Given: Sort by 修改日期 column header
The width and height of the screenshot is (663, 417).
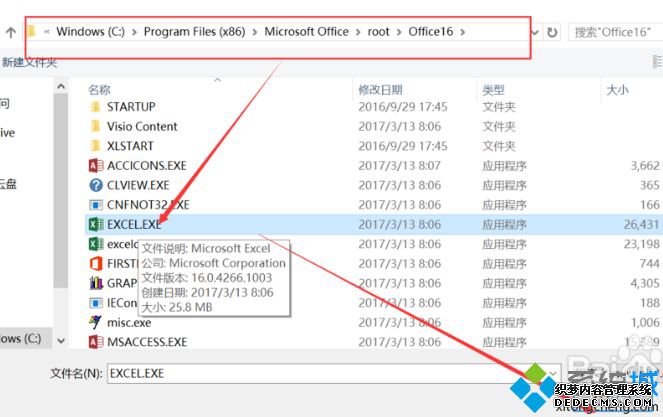Looking at the screenshot, I should pos(380,90).
